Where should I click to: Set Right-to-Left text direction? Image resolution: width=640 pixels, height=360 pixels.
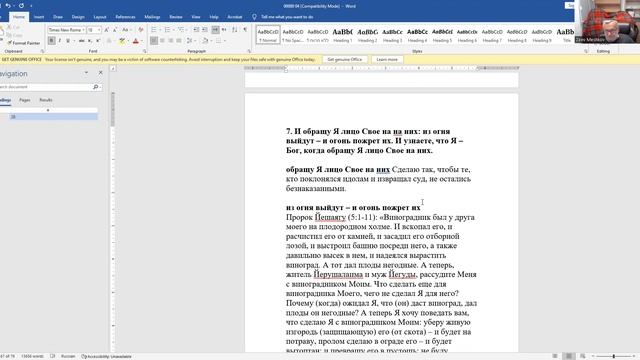click(224, 30)
